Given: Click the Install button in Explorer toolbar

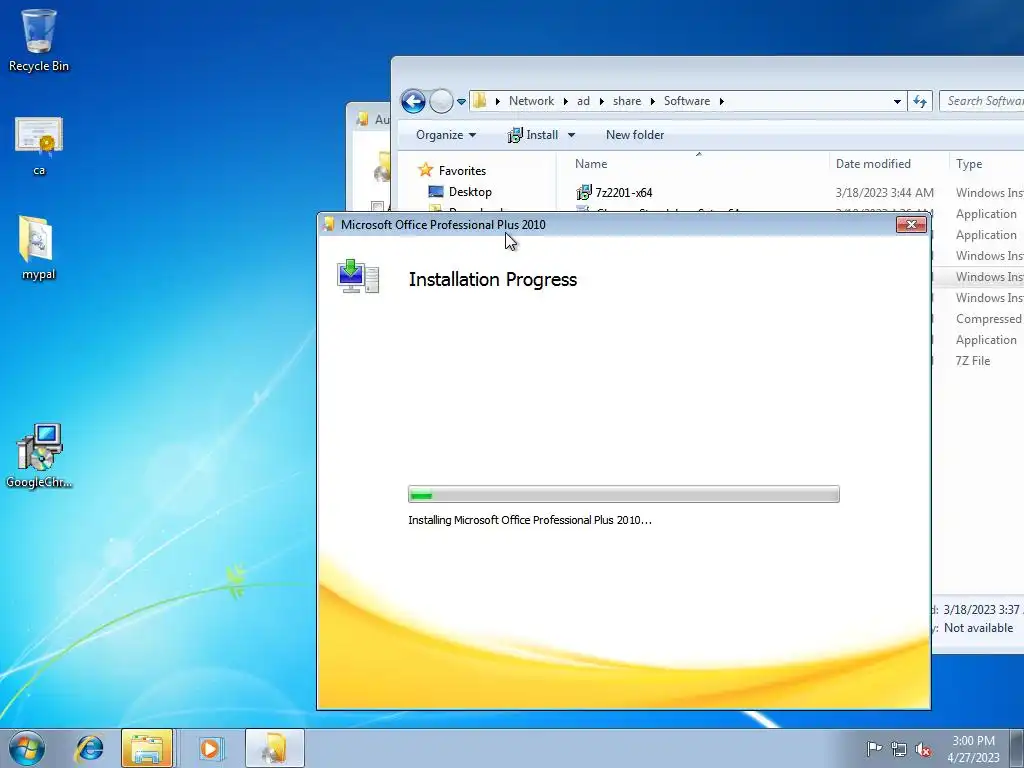Looking at the screenshot, I should pyautogui.click(x=534, y=135).
